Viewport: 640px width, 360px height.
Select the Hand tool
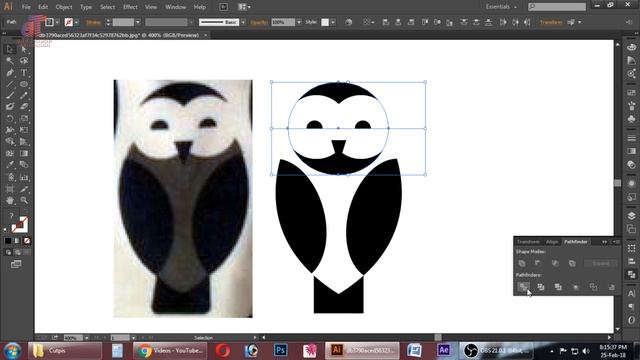pos(10,200)
